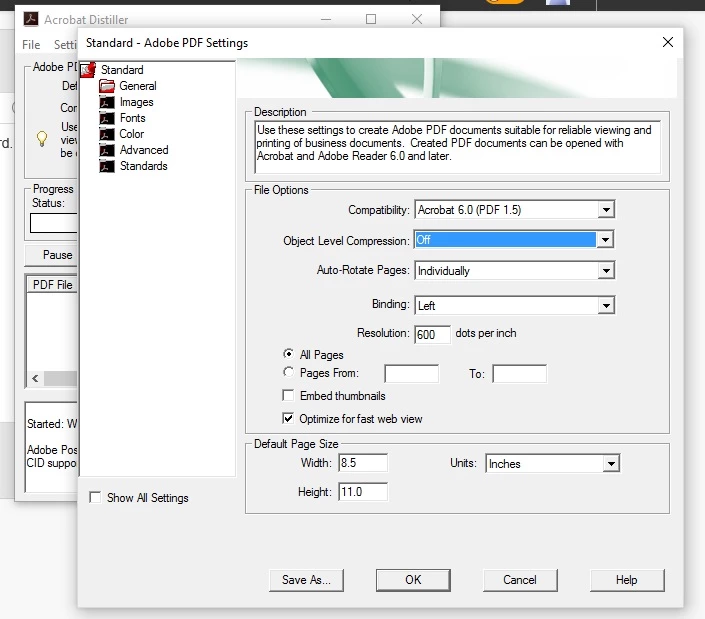Close the Adobe PDF Settings dialog

coord(668,42)
